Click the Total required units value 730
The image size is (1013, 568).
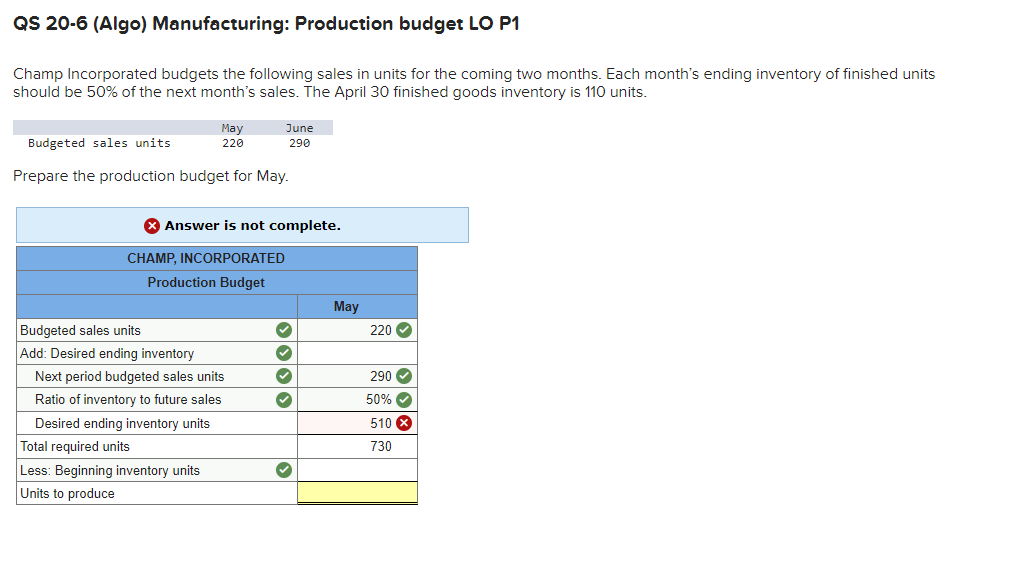pos(381,447)
